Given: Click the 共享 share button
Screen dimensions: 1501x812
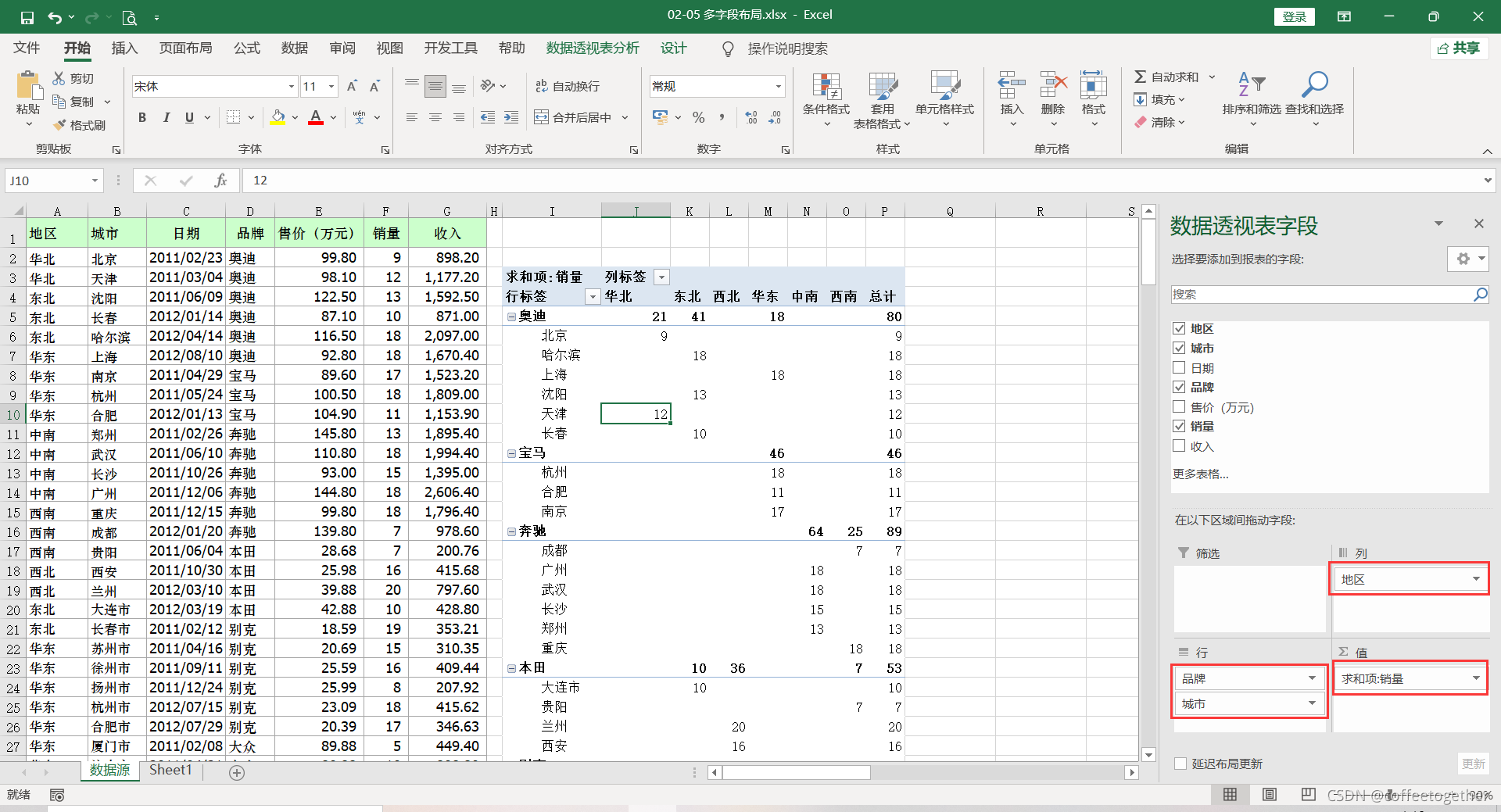Looking at the screenshot, I should click(1459, 48).
